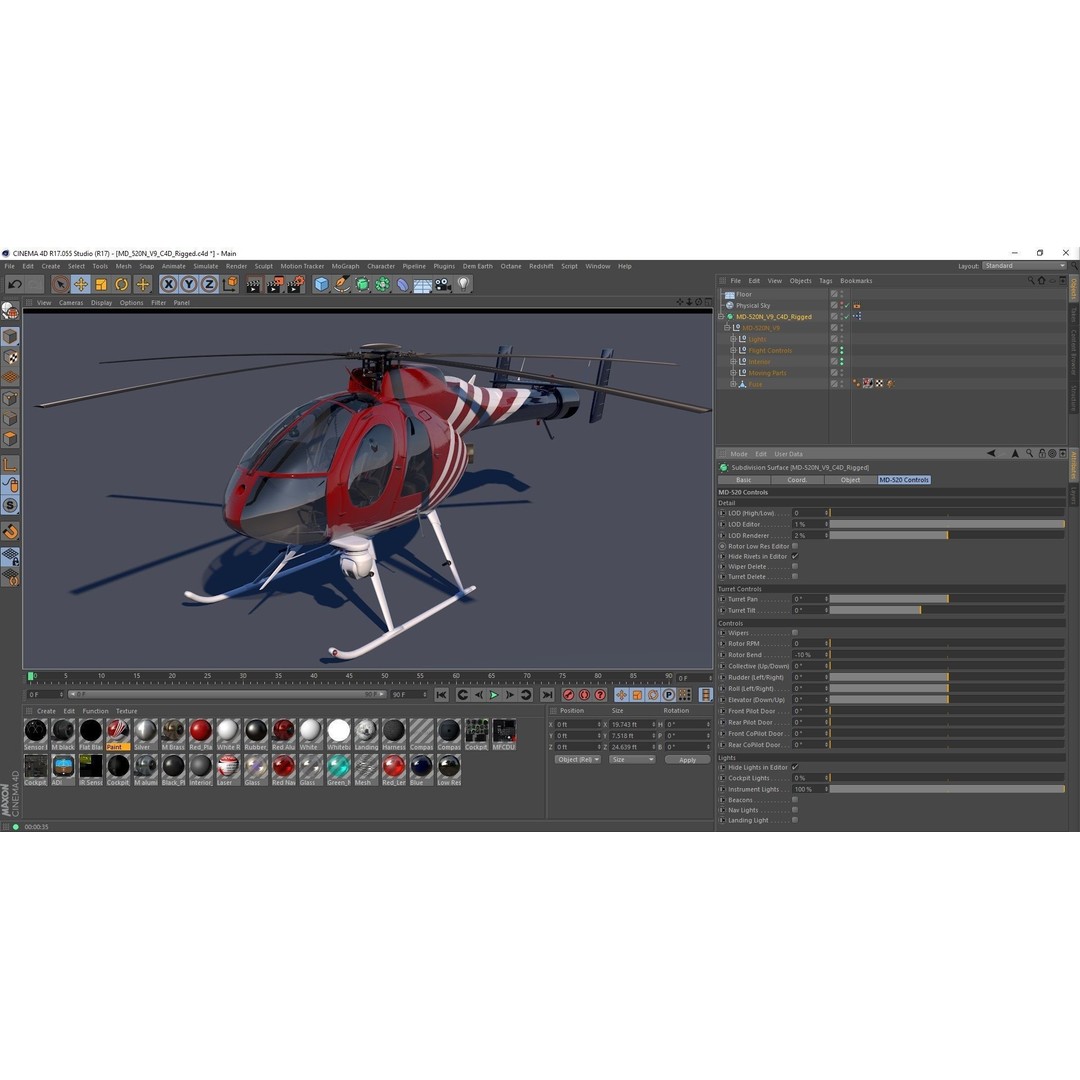Select the Green_ material thumbnail
Image resolution: width=1080 pixels, height=1080 pixels.
click(338, 770)
